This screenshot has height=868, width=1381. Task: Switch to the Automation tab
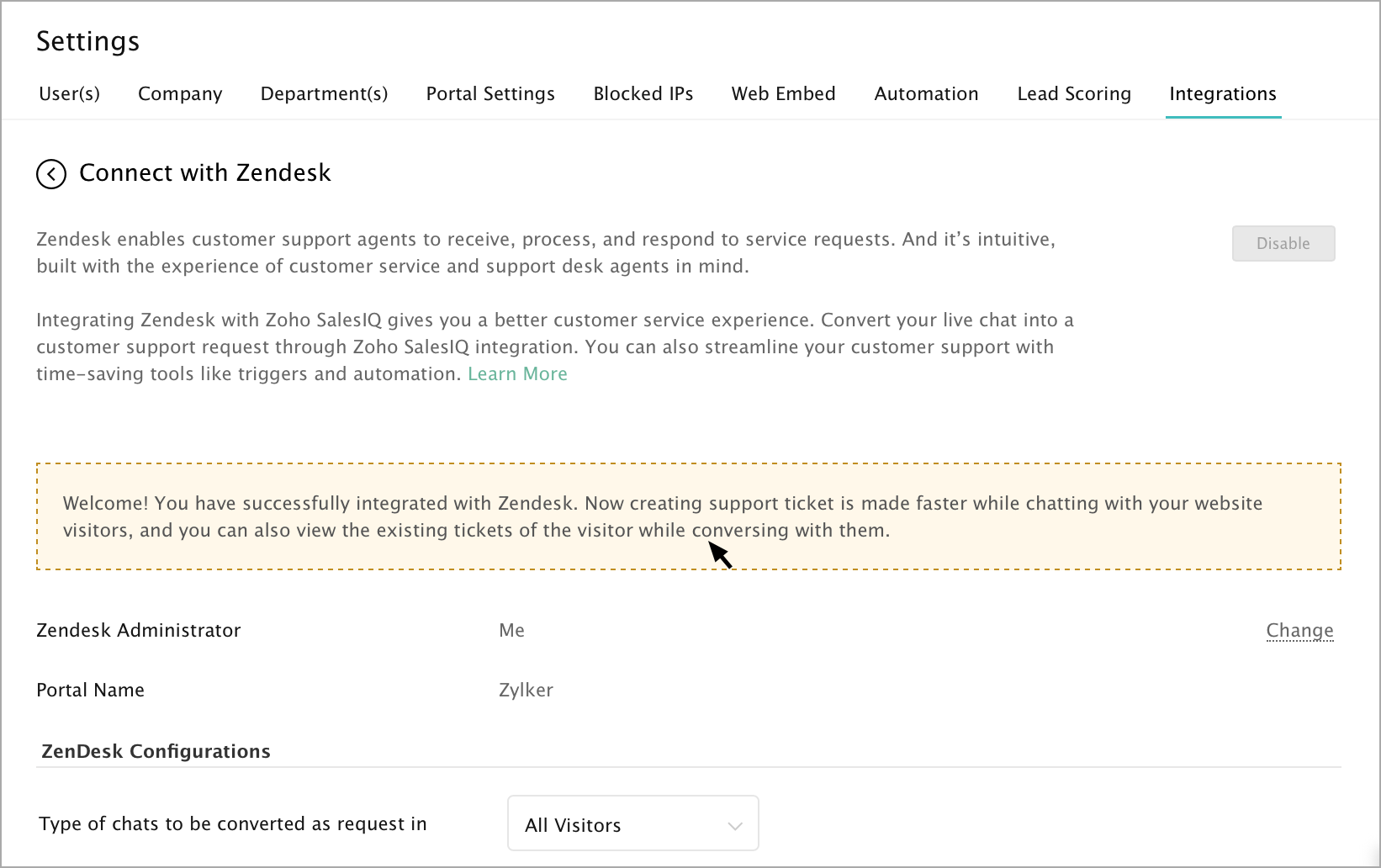(926, 93)
